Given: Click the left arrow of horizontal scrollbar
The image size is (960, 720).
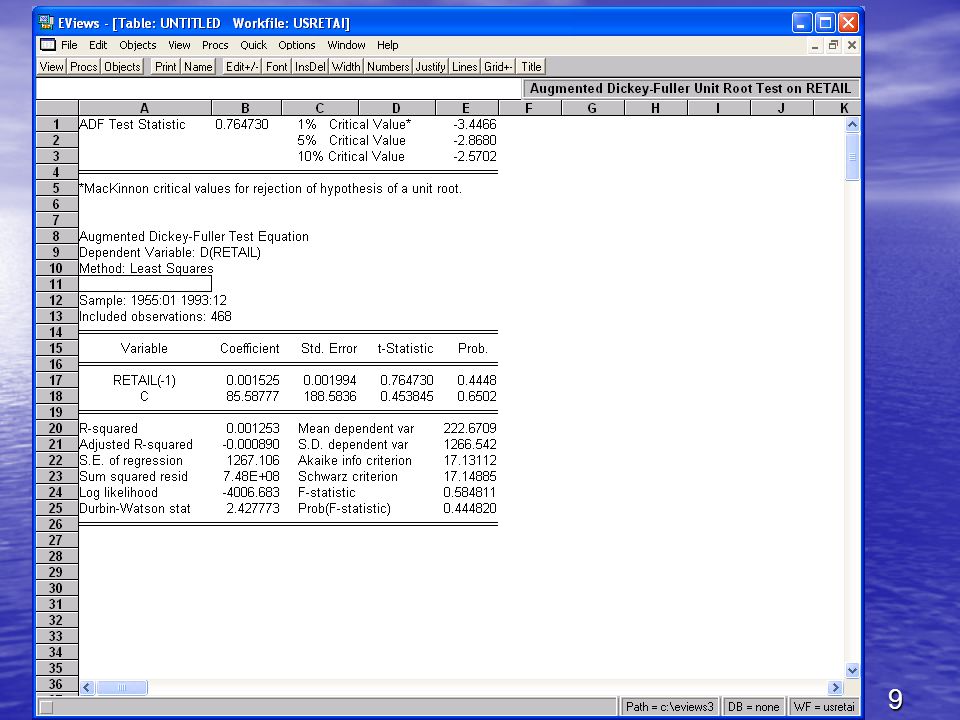Looking at the screenshot, I should point(87,688).
